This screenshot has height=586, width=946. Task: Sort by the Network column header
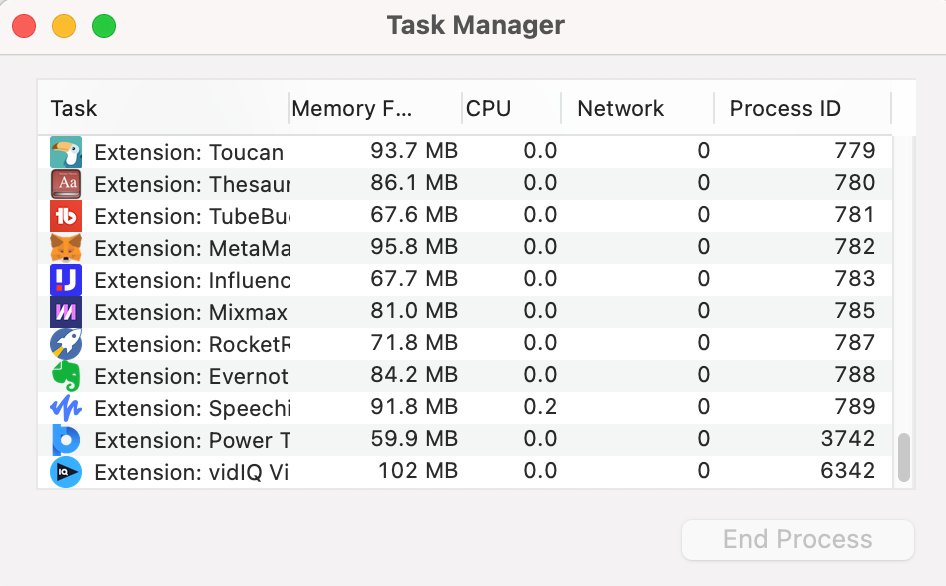tap(636, 108)
